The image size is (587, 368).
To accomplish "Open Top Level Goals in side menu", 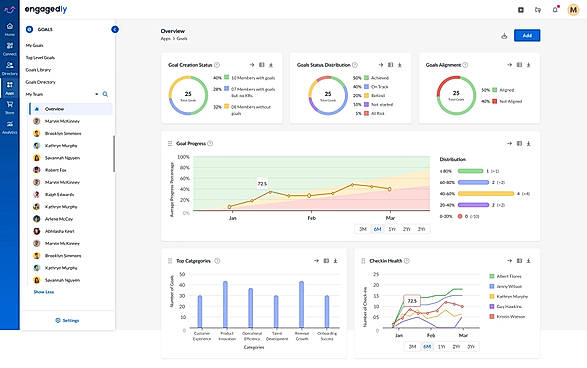I will point(40,58).
